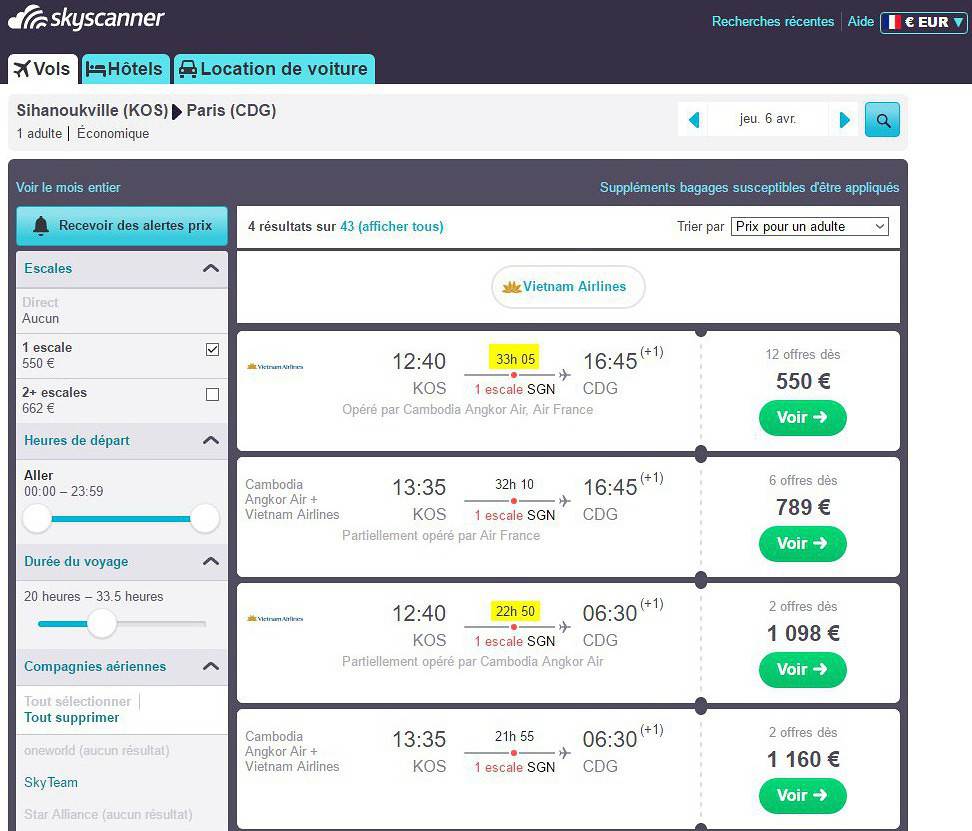Check the 2+ escales checkbox
Viewport: 972px width, 831px height.
pos(212,395)
